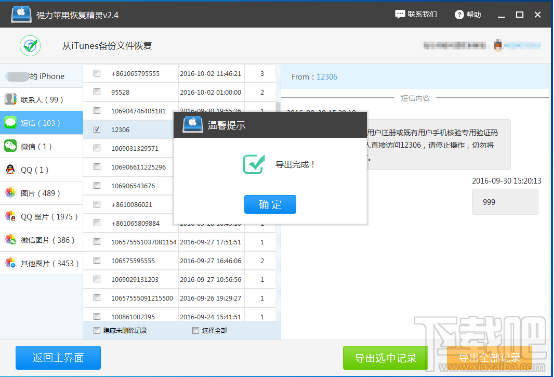This screenshot has height=377, width=554.
Task: Click 导出选中记录 button
Action: click(x=385, y=358)
